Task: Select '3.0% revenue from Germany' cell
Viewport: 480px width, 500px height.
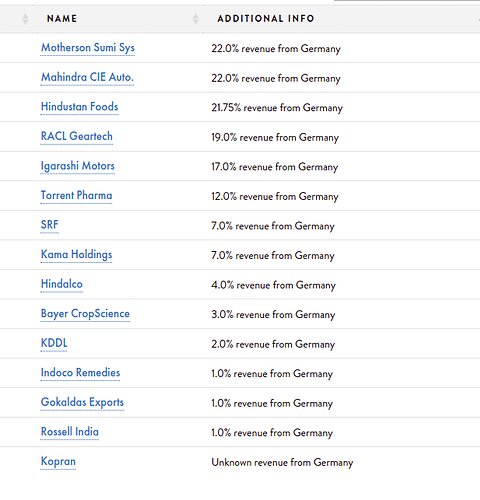Action: pyautogui.click(x=273, y=315)
